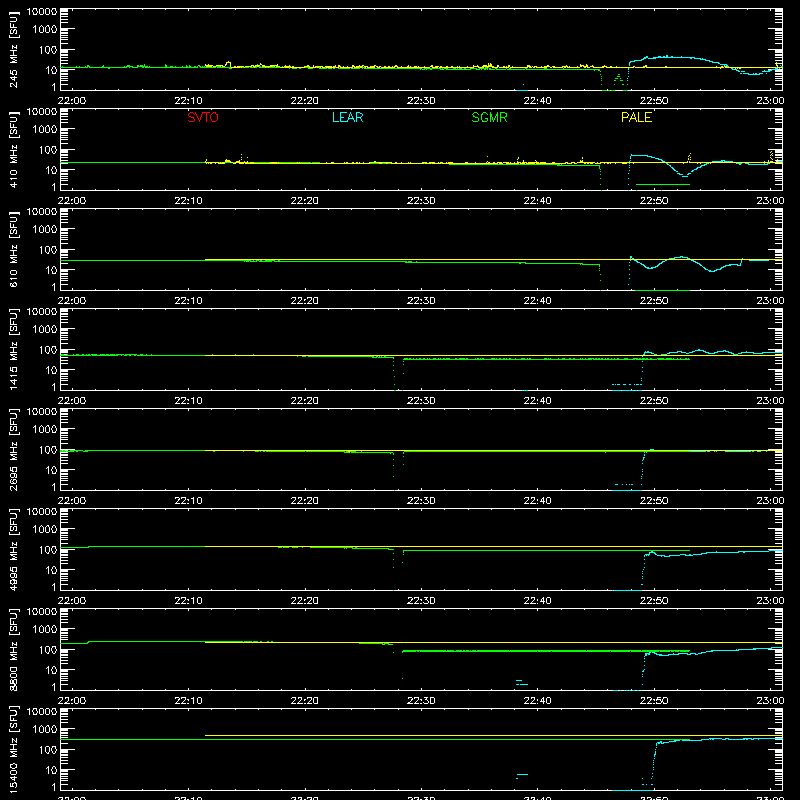Click the 100 tick label of 8800 MHz plot
This screenshot has width=800, height=800.
47,650
